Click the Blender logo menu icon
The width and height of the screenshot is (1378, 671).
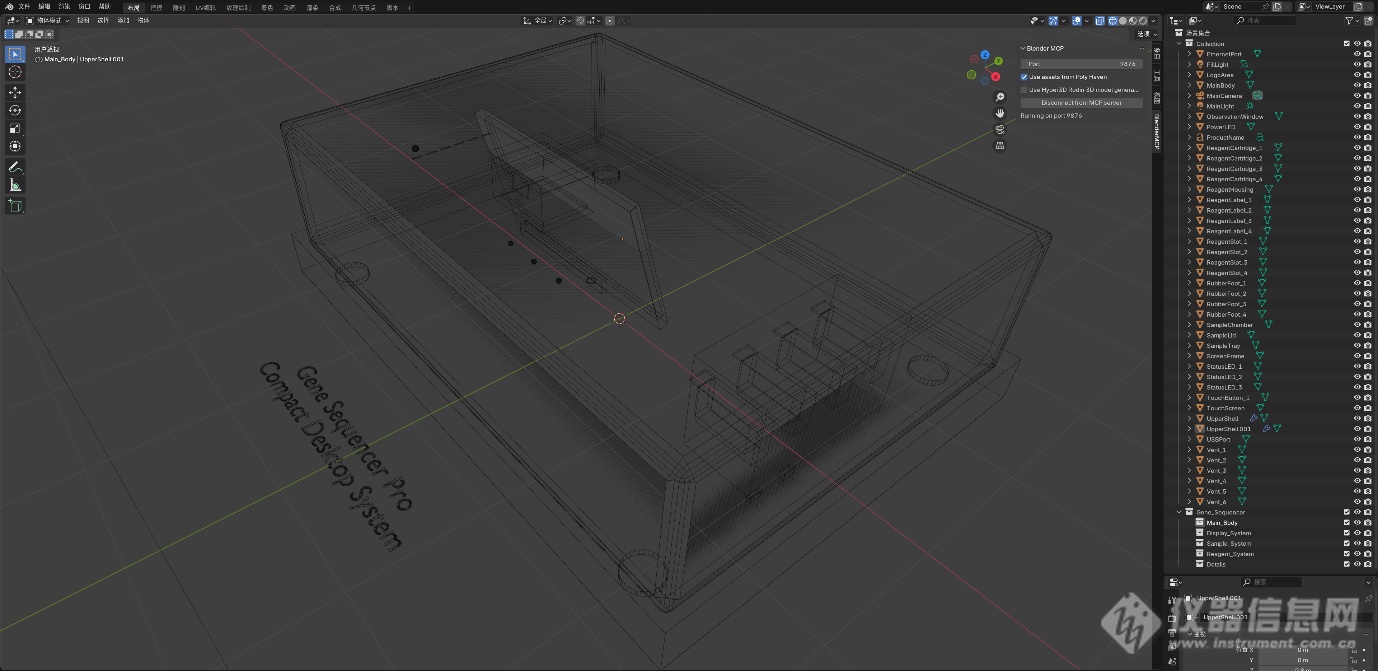click(x=9, y=6)
